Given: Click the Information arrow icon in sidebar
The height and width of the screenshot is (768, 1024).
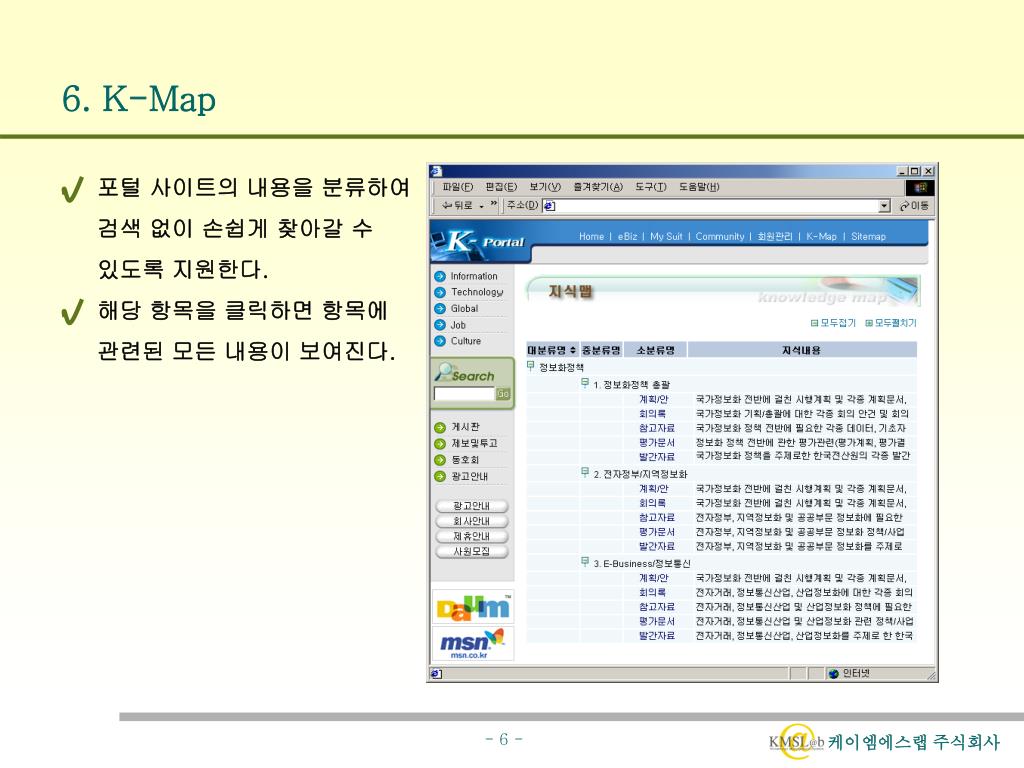Looking at the screenshot, I should pyautogui.click(x=440, y=276).
